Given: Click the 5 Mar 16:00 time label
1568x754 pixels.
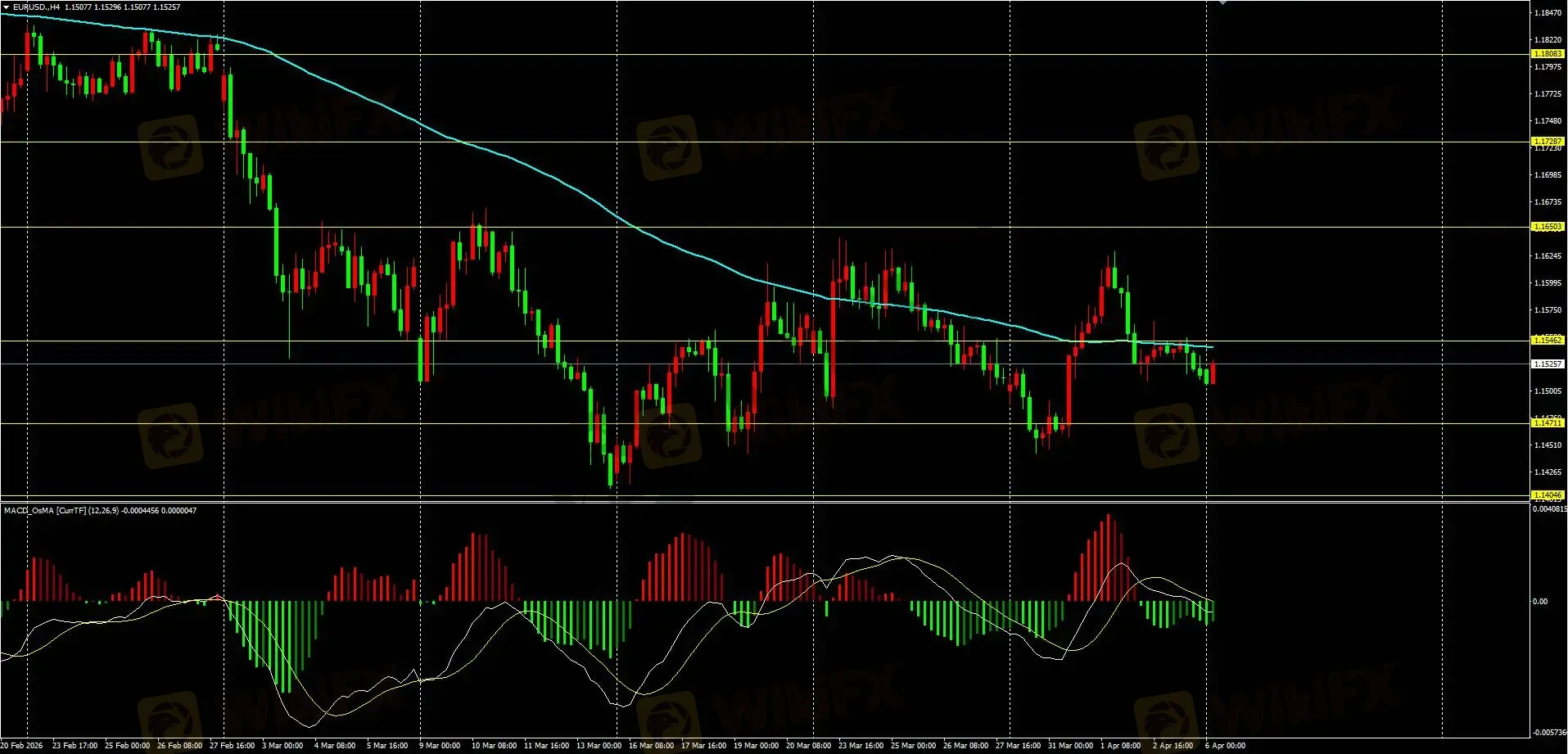Looking at the screenshot, I should coord(387,746).
